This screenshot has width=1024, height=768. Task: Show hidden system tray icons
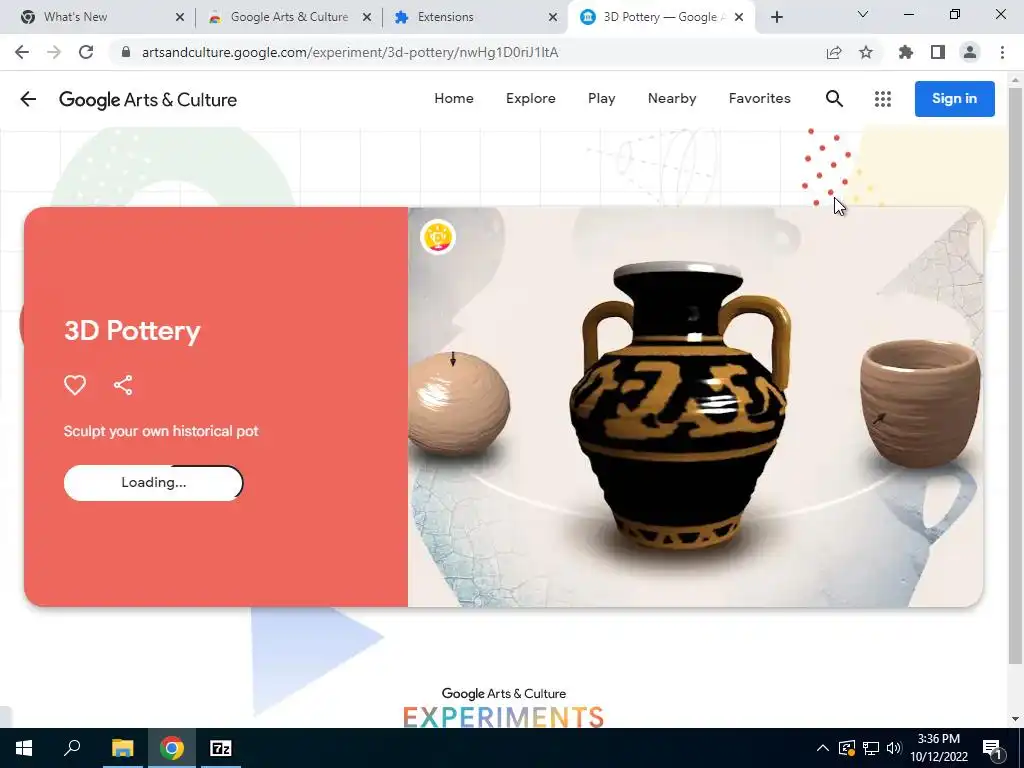[823, 748]
